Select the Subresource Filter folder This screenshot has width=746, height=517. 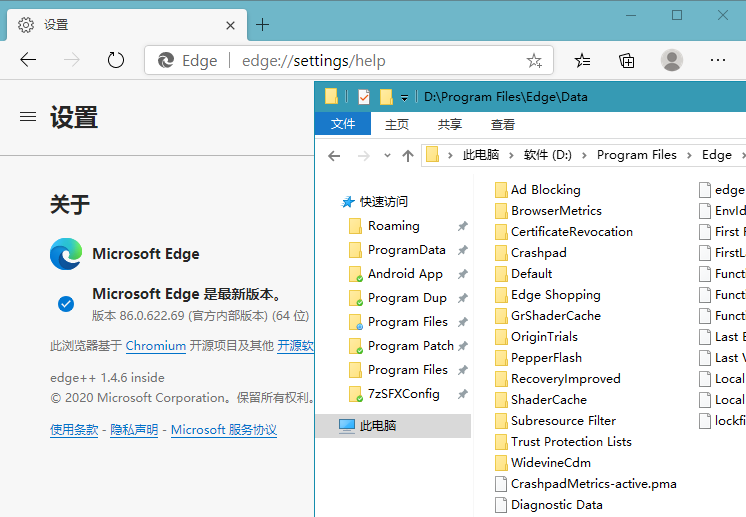[x=555, y=421]
